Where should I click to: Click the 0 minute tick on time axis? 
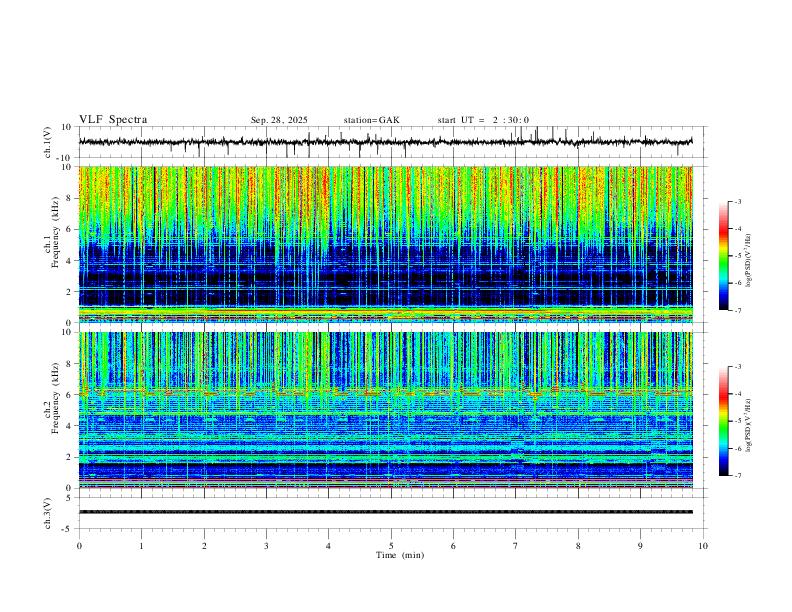(79, 545)
